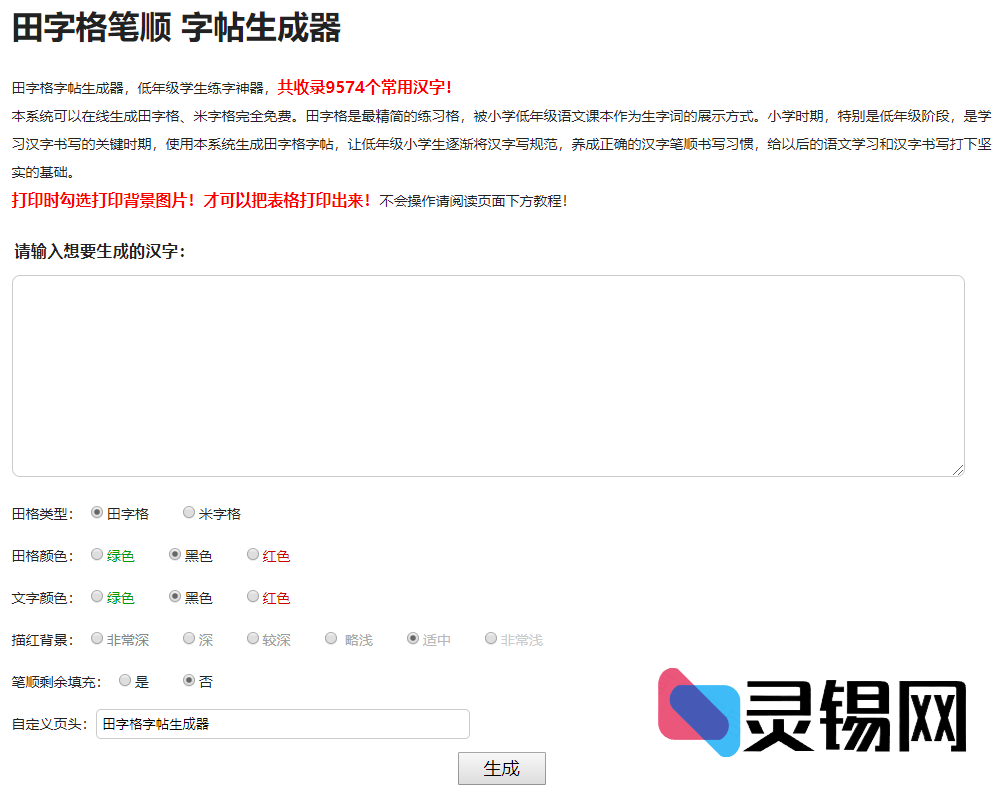Image resolution: width=1006 pixels, height=794 pixels.
Task: Click the textarea resize corner handle
Action: (959, 471)
